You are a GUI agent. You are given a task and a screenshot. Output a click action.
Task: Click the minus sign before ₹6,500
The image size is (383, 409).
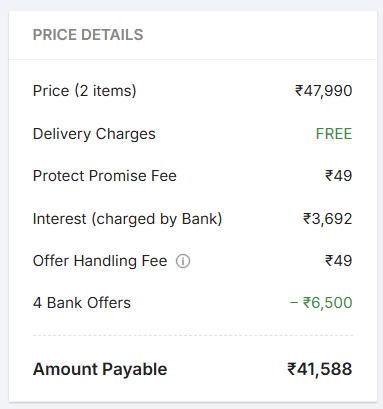click(x=294, y=303)
